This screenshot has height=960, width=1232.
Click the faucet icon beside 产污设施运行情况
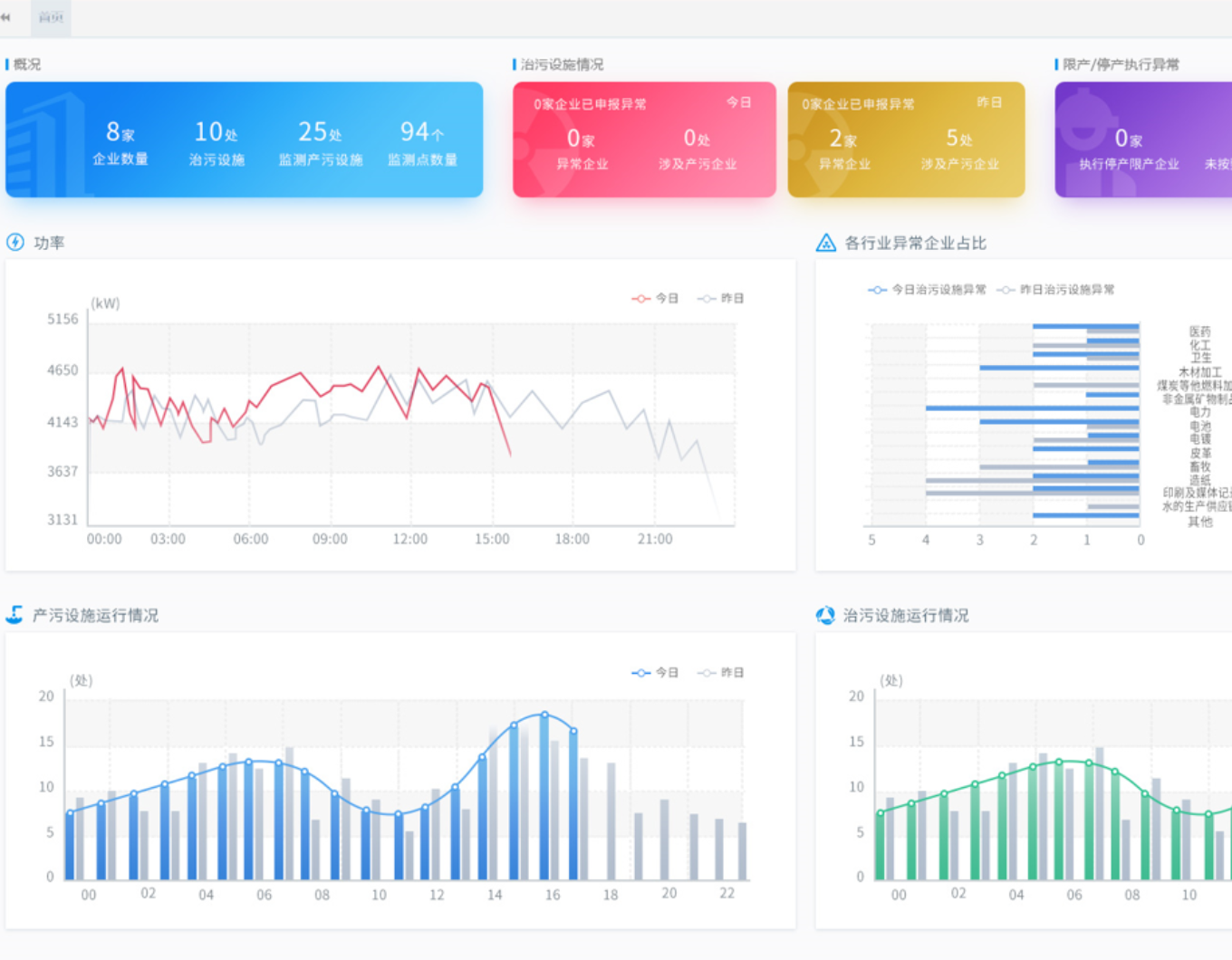click(14, 615)
